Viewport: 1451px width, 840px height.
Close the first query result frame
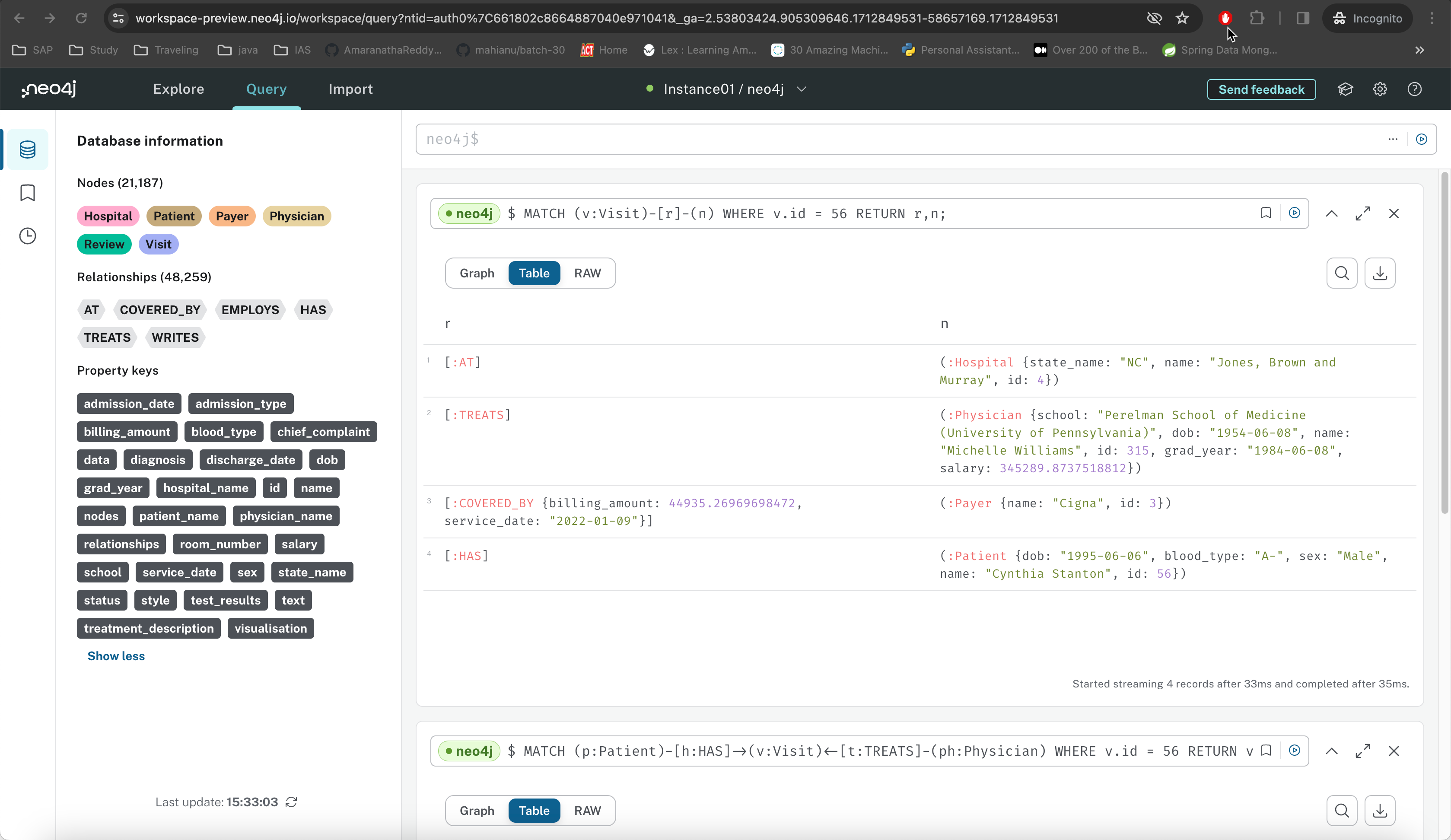click(1394, 213)
